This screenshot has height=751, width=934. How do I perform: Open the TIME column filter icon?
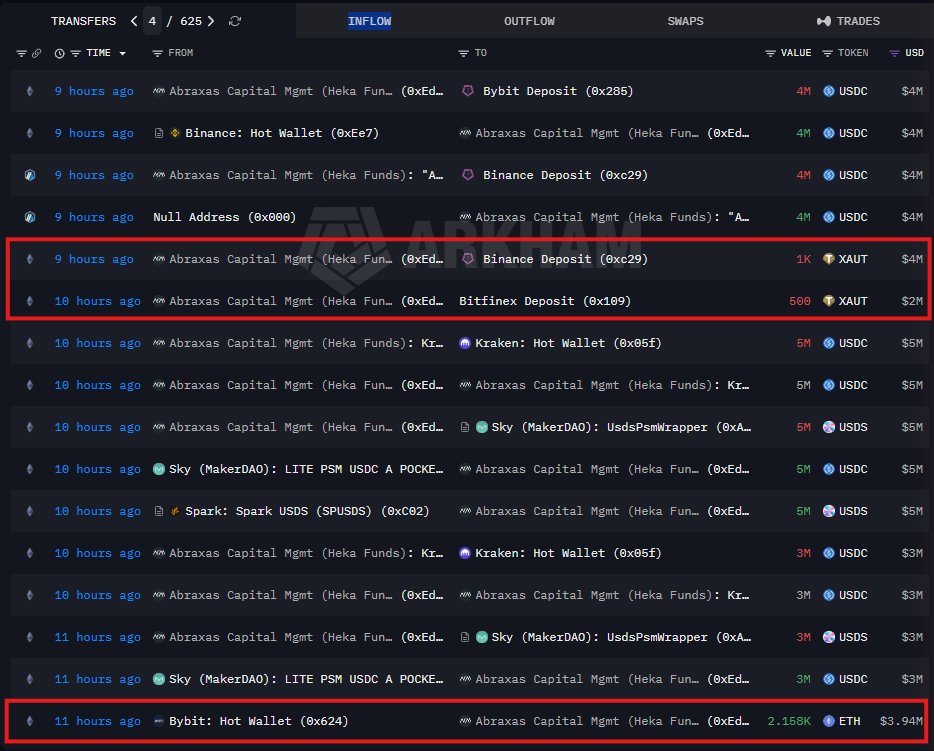pyautogui.click(x=76, y=53)
